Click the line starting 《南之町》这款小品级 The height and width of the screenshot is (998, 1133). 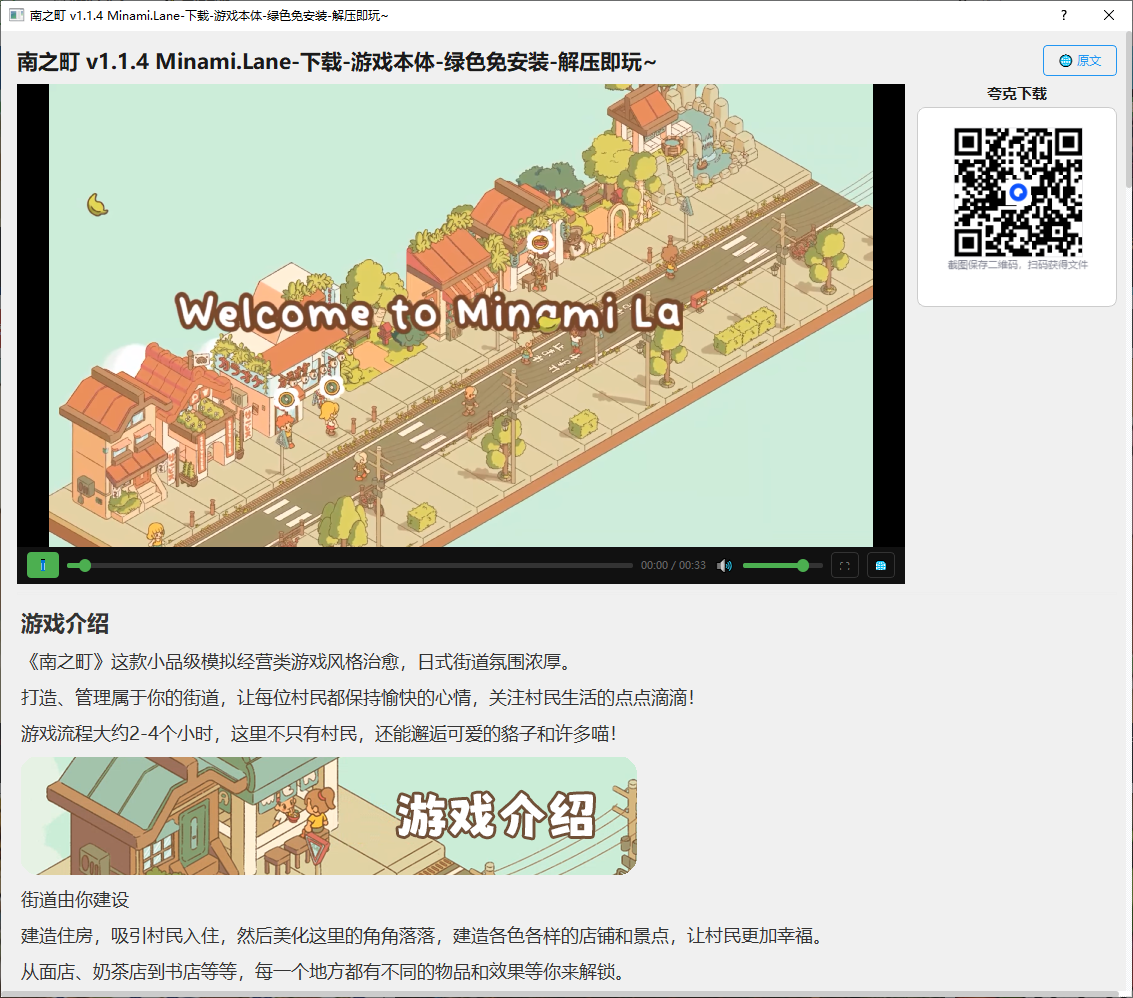(x=300, y=661)
